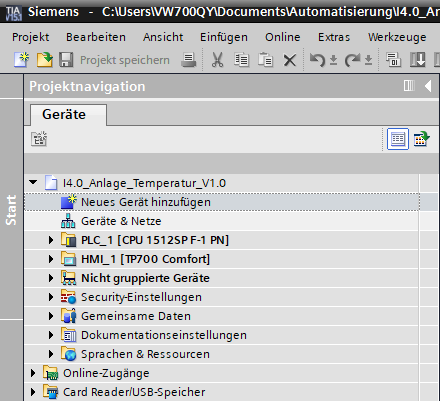440x401 pixels.
Task: Click the open project folder icon
Action: pyautogui.click(x=45, y=60)
